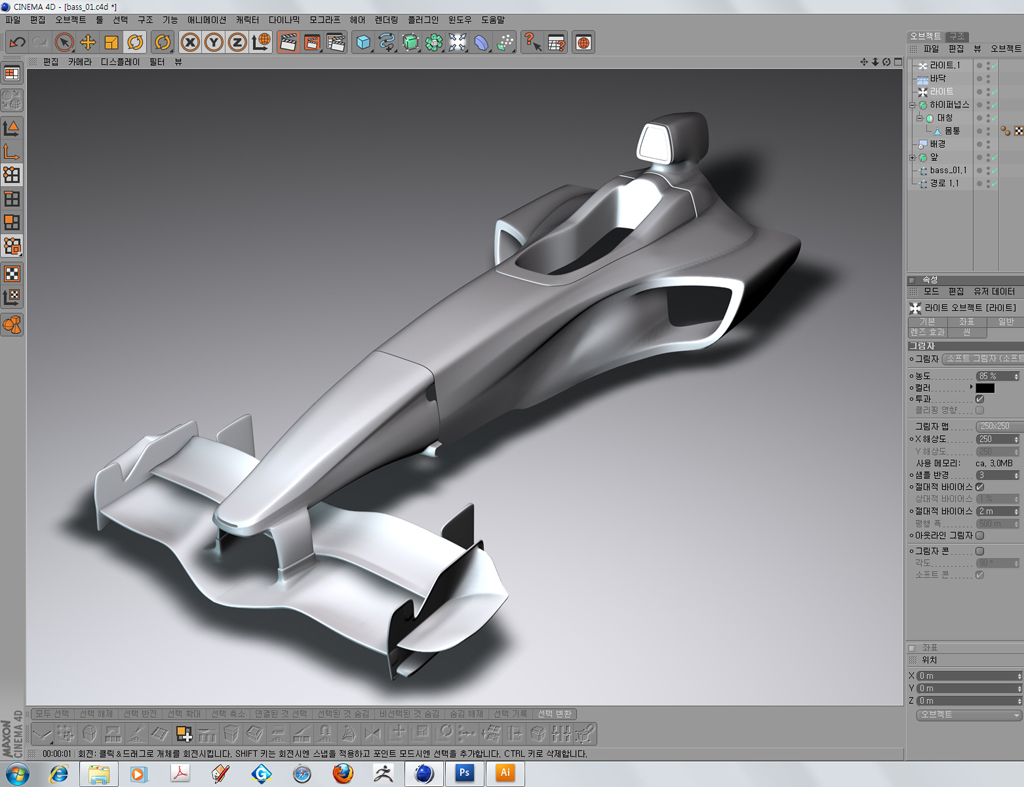Image resolution: width=1024 pixels, height=787 pixels.
Task: Expand the 컬러 triangle next to the swatch
Action: point(971,387)
